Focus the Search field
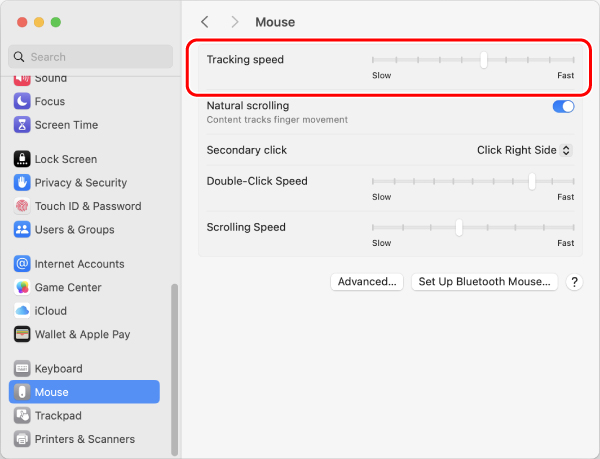This screenshot has height=459, width=600. (x=90, y=57)
